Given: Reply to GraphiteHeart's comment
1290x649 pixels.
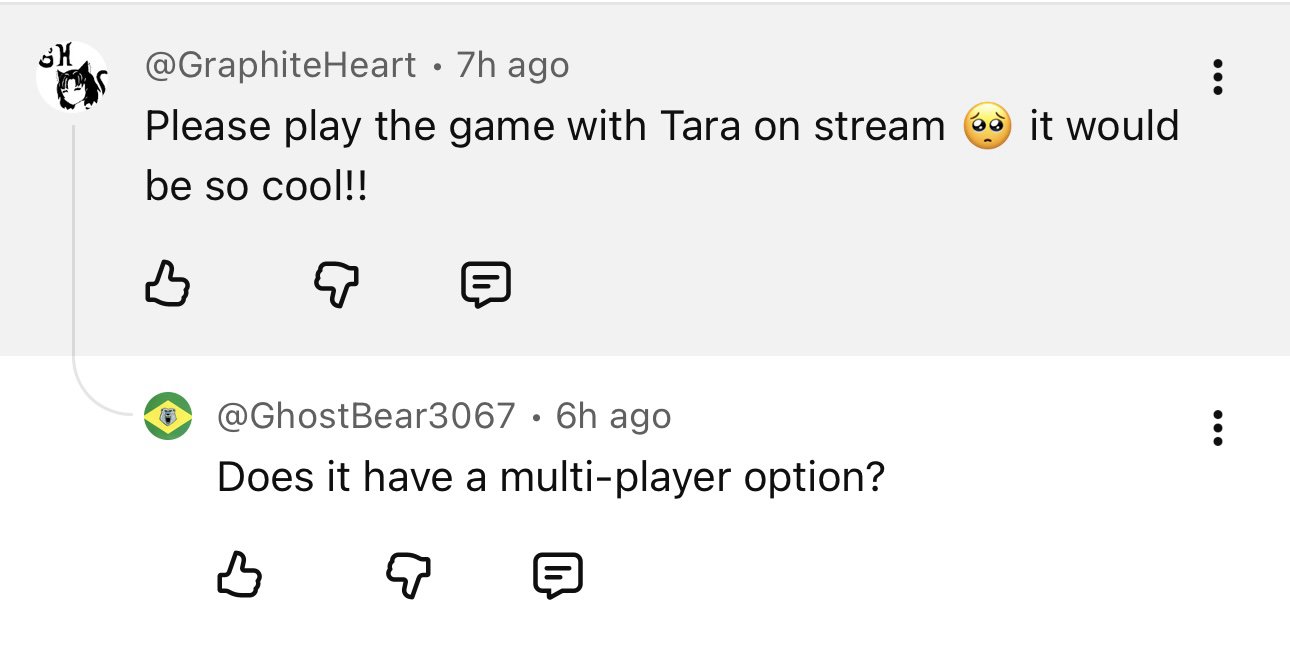Looking at the screenshot, I should pyautogui.click(x=486, y=283).
